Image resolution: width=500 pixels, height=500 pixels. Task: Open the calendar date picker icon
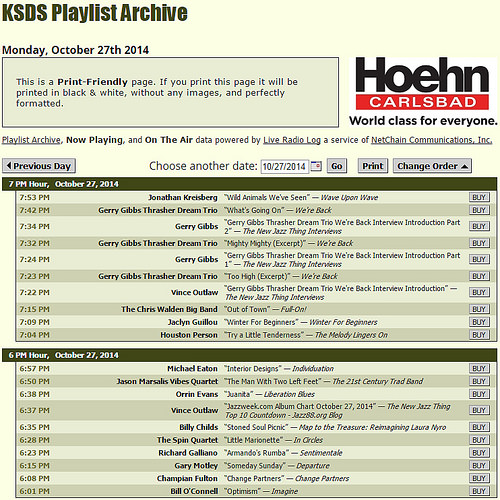316,166
